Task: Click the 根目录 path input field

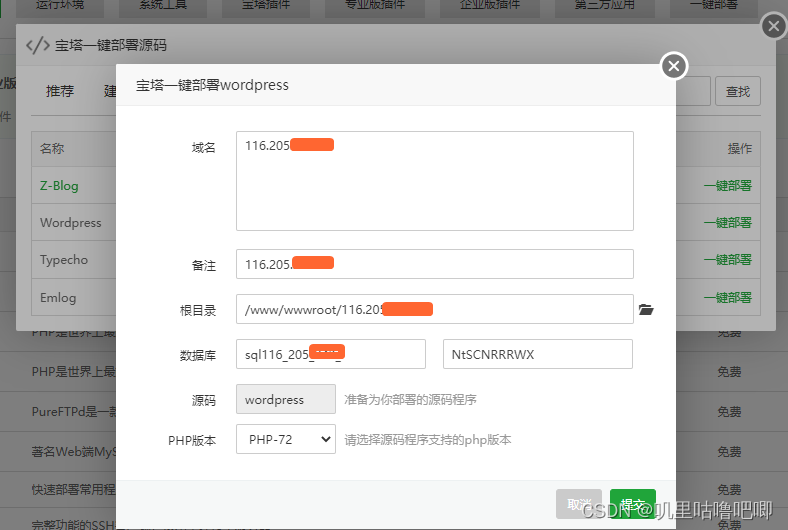Action: [435, 309]
